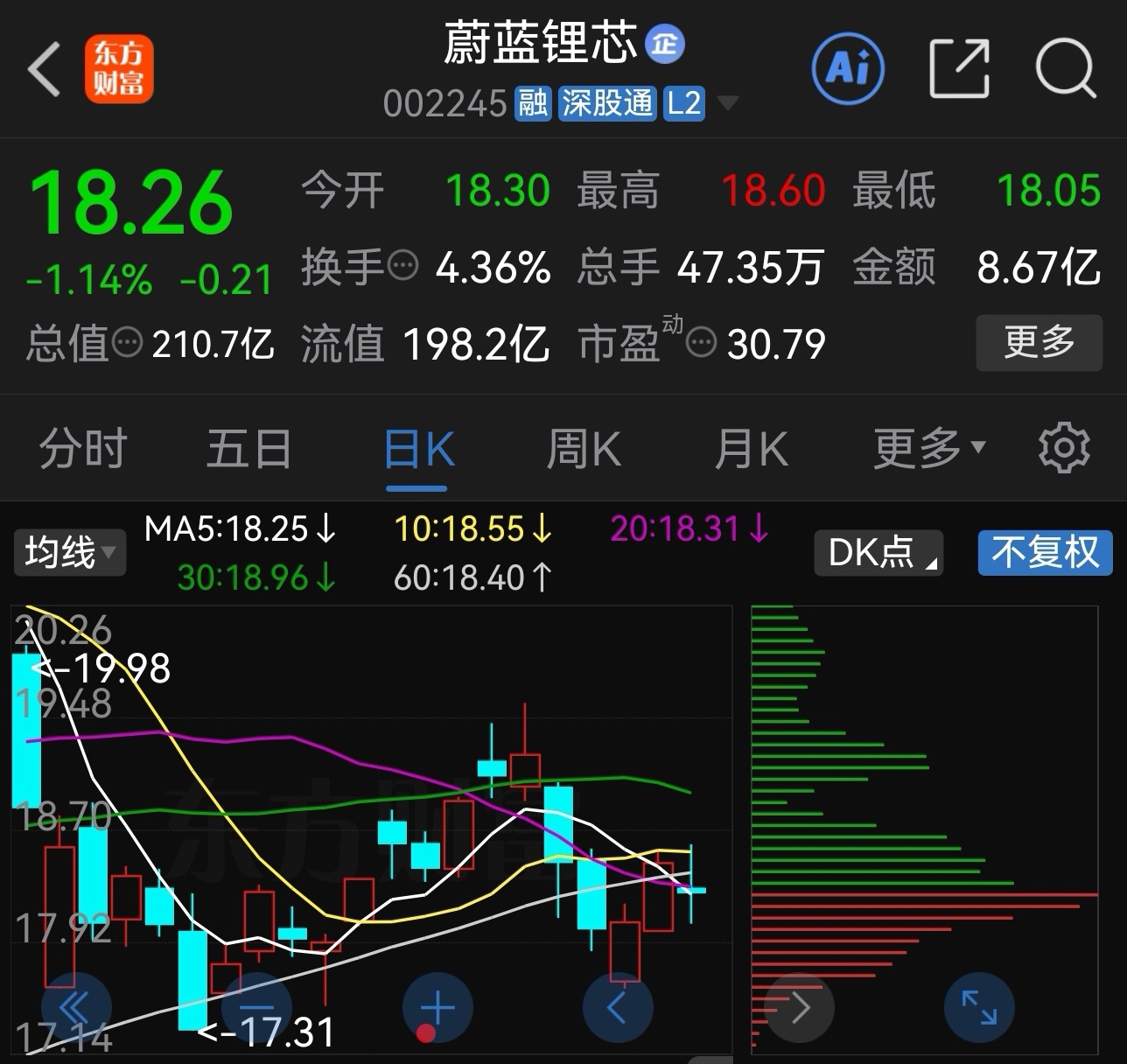Tap the L2 level tag
The height and width of the screenshot is (1064, 1127).
click(x=683, y=103)
